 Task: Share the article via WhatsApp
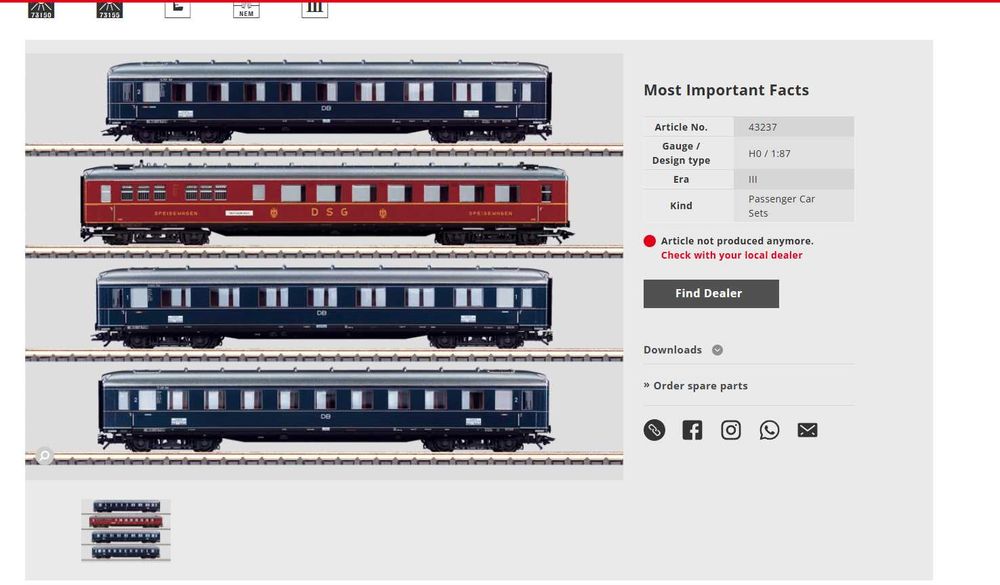(x=769, y=430)
